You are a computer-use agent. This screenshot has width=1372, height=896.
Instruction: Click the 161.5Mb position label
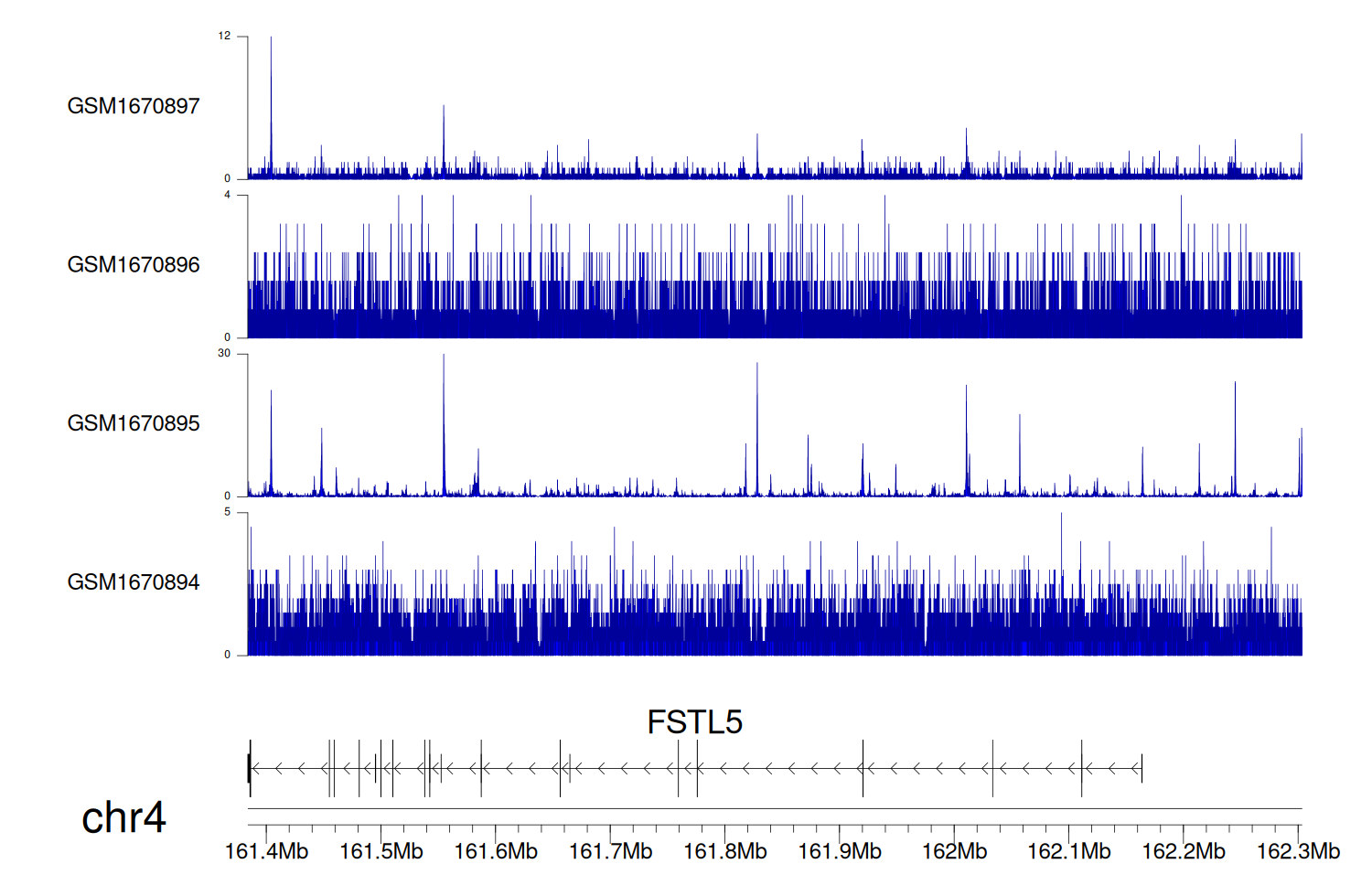381,851
